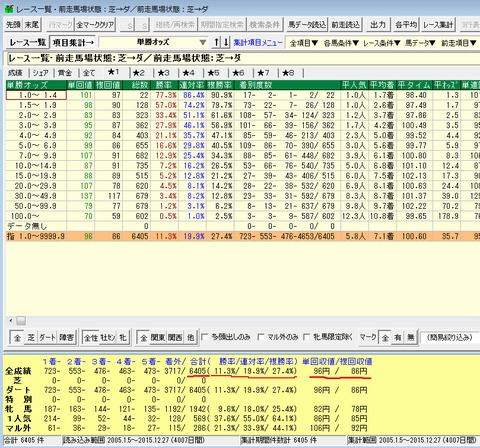Screen dimensions: 480x448
Task: Click the (簡易絞り込み) filter field
Action: [450, 338]
